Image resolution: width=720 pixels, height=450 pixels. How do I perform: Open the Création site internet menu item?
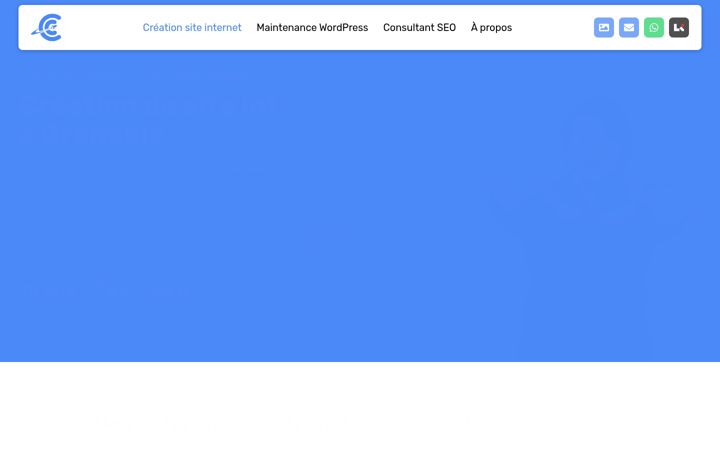[192, 28]
